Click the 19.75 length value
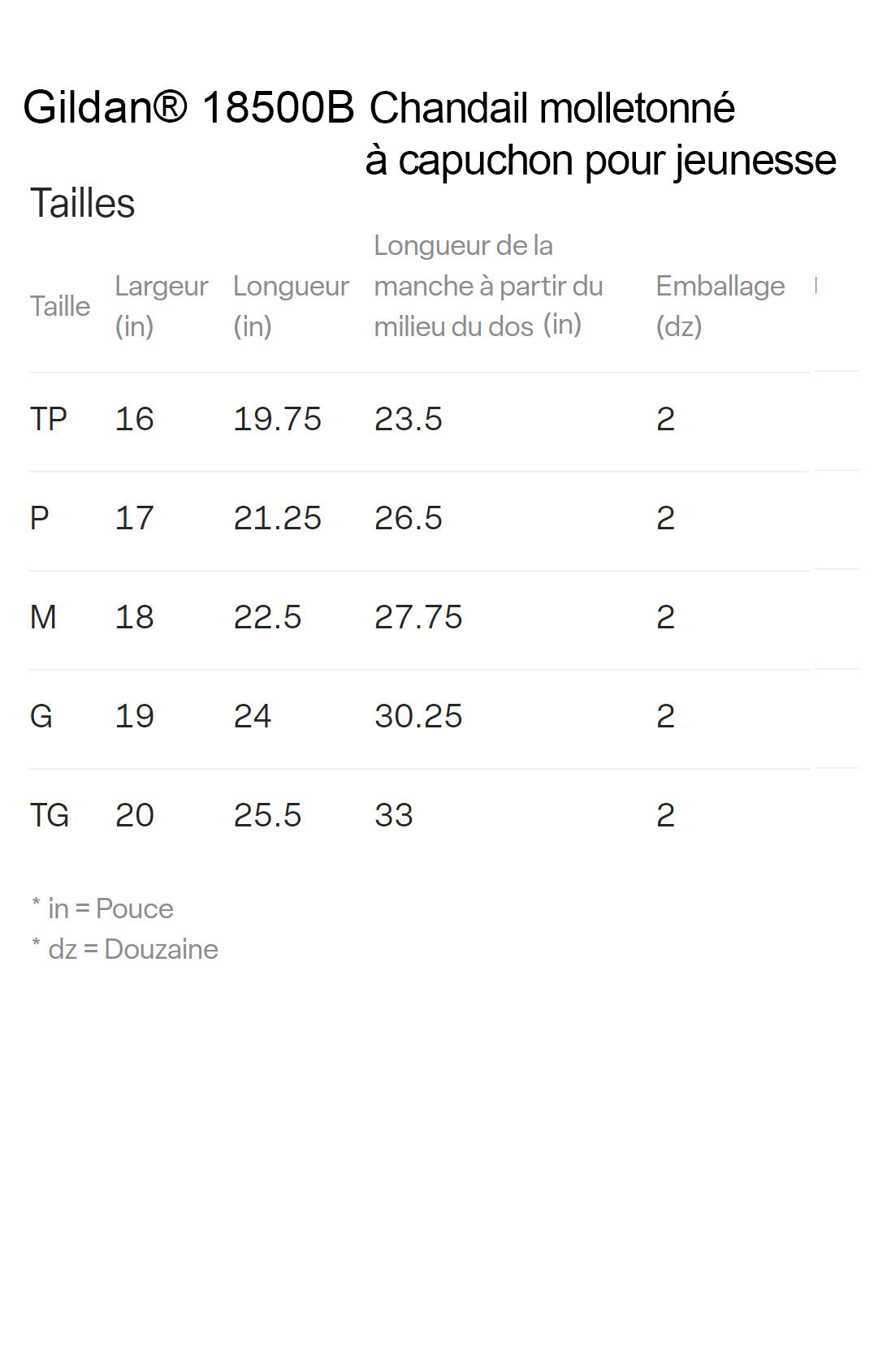The height and width of the screenshot is (1372, 891). pos(277,420)
